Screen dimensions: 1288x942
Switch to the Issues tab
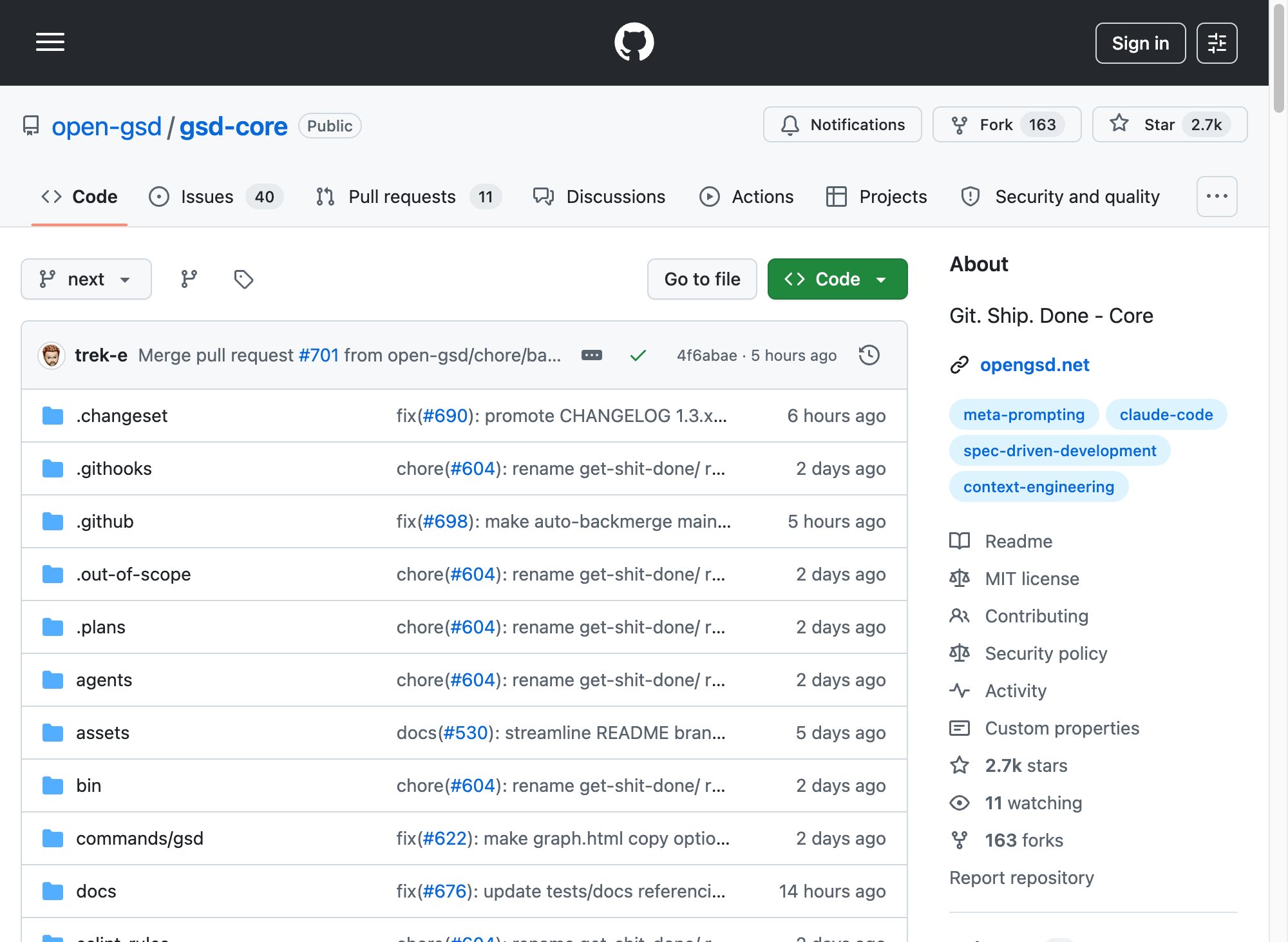(x=216, y=197)
